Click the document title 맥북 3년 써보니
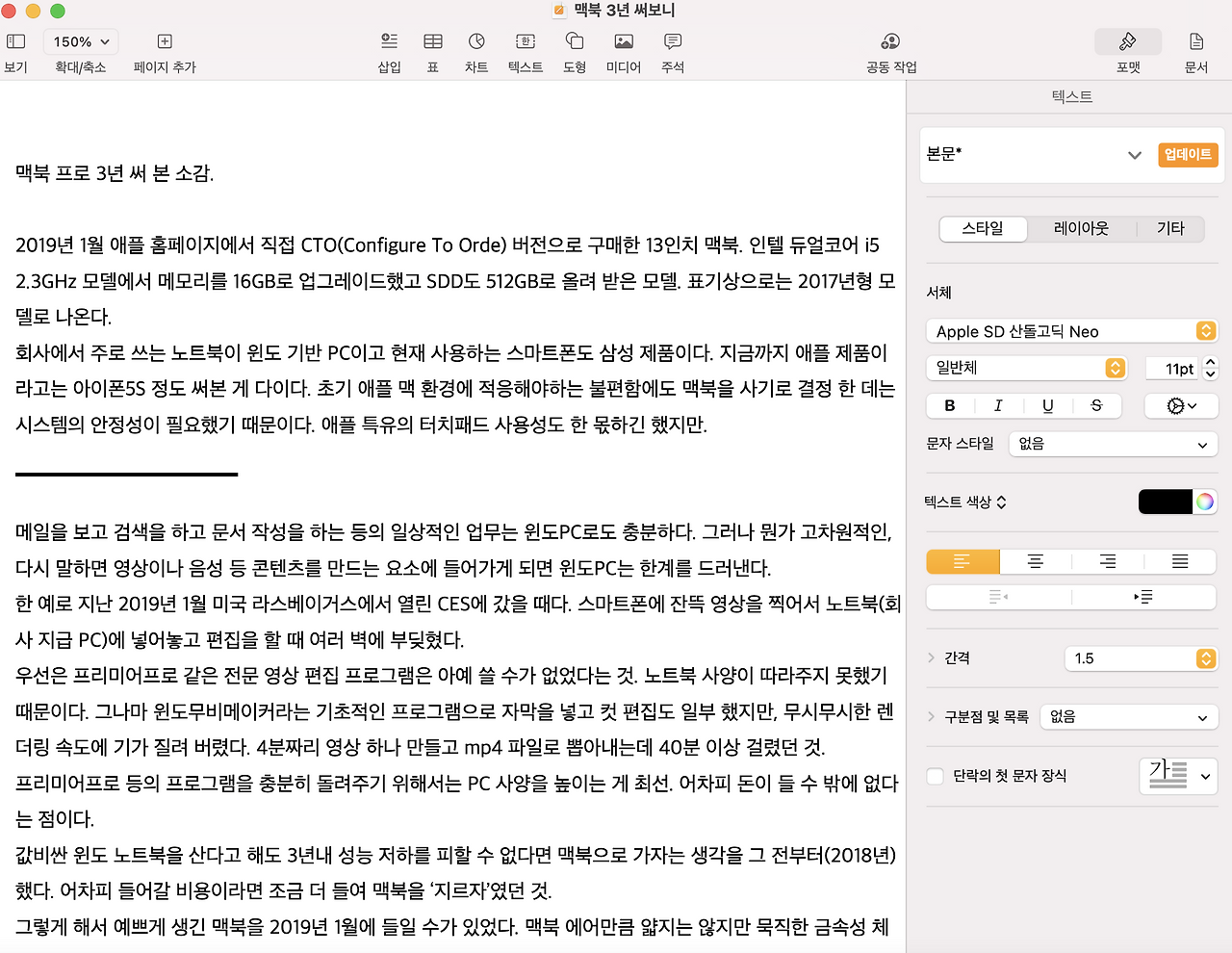The image size is (1232, 953). (x=625, y=10)
